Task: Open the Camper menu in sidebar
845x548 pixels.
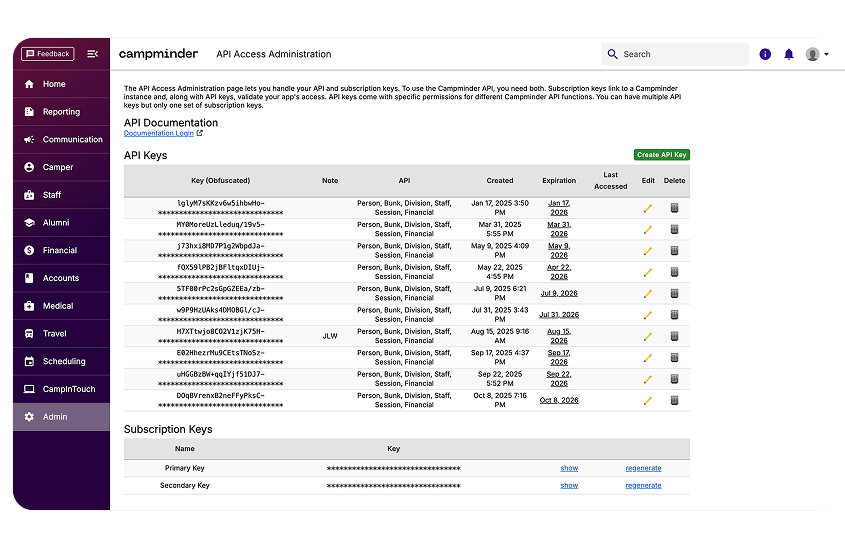Action: coord(58,167)
